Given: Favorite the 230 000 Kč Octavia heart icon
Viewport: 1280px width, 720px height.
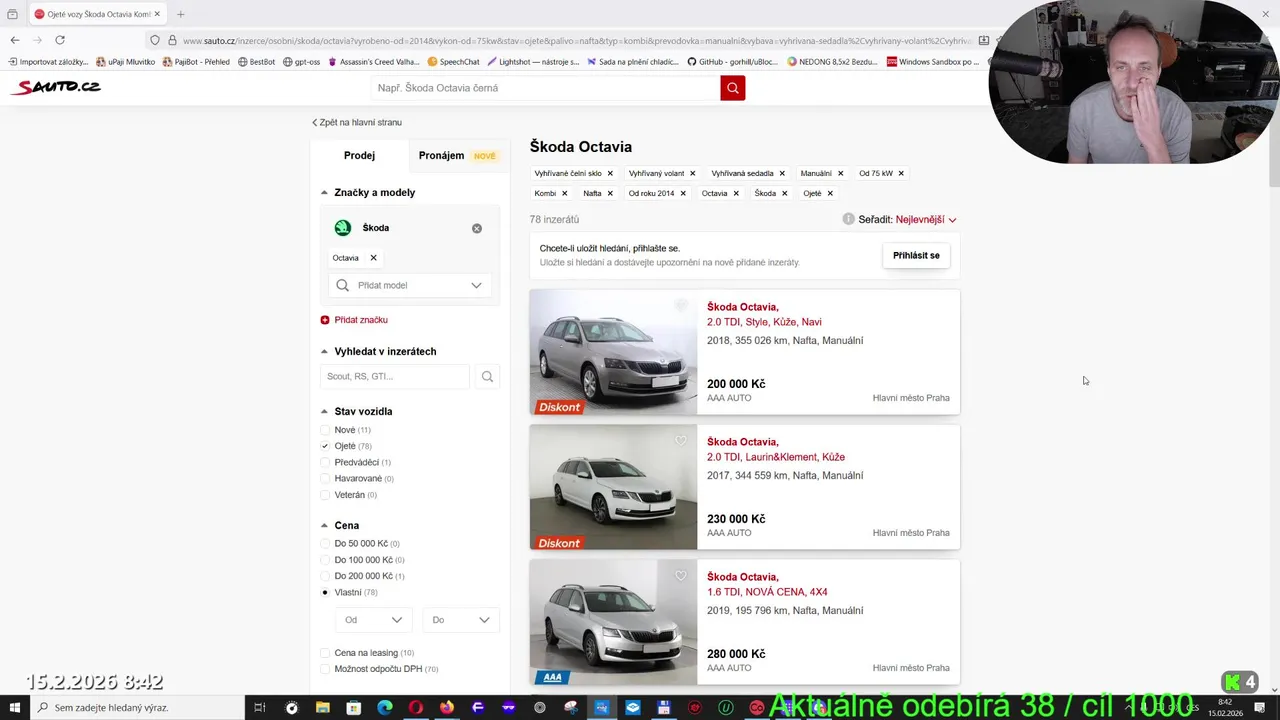Looking at the screenshot, I should click(x=681, y=440).
